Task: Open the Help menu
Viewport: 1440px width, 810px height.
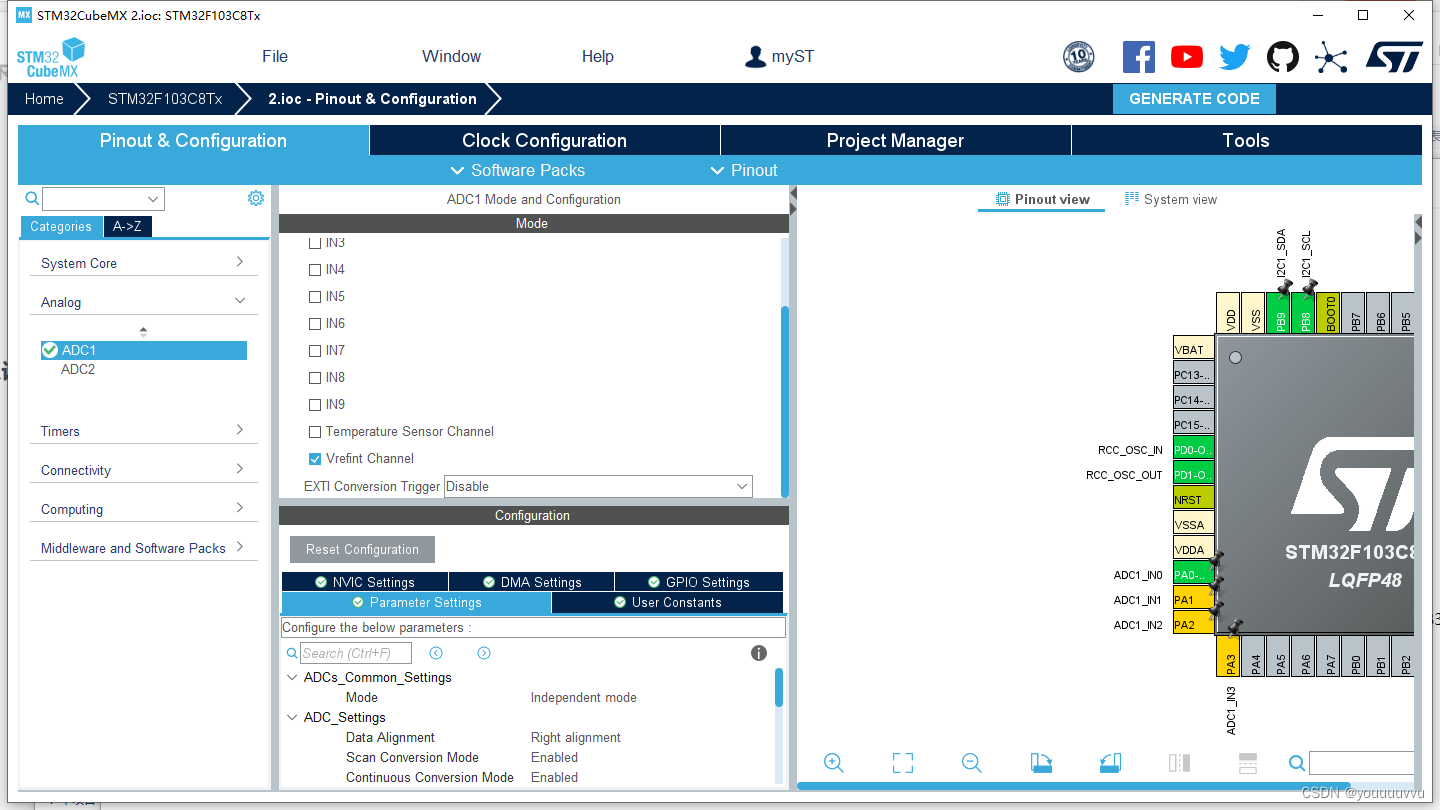Action: [x=598, y=56]
